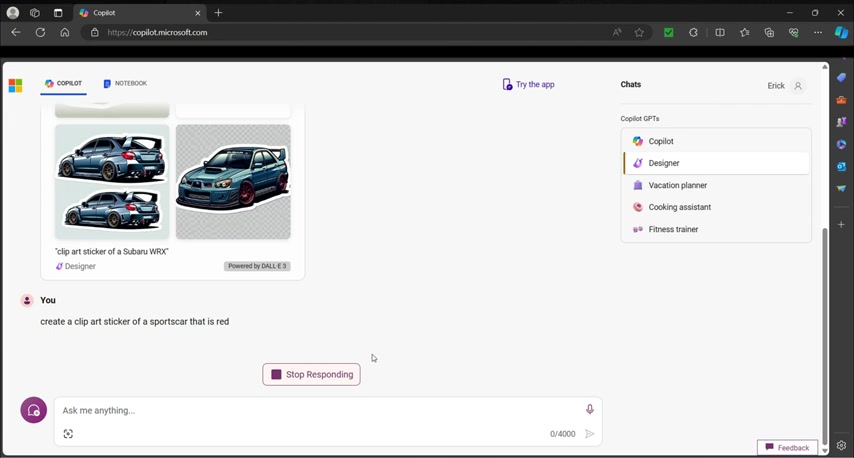Image resolution: width=854 pixels, height=458 pixels.
Task: Click the Powered by DALL-E 3 badge
Action: tap(257, 266)
